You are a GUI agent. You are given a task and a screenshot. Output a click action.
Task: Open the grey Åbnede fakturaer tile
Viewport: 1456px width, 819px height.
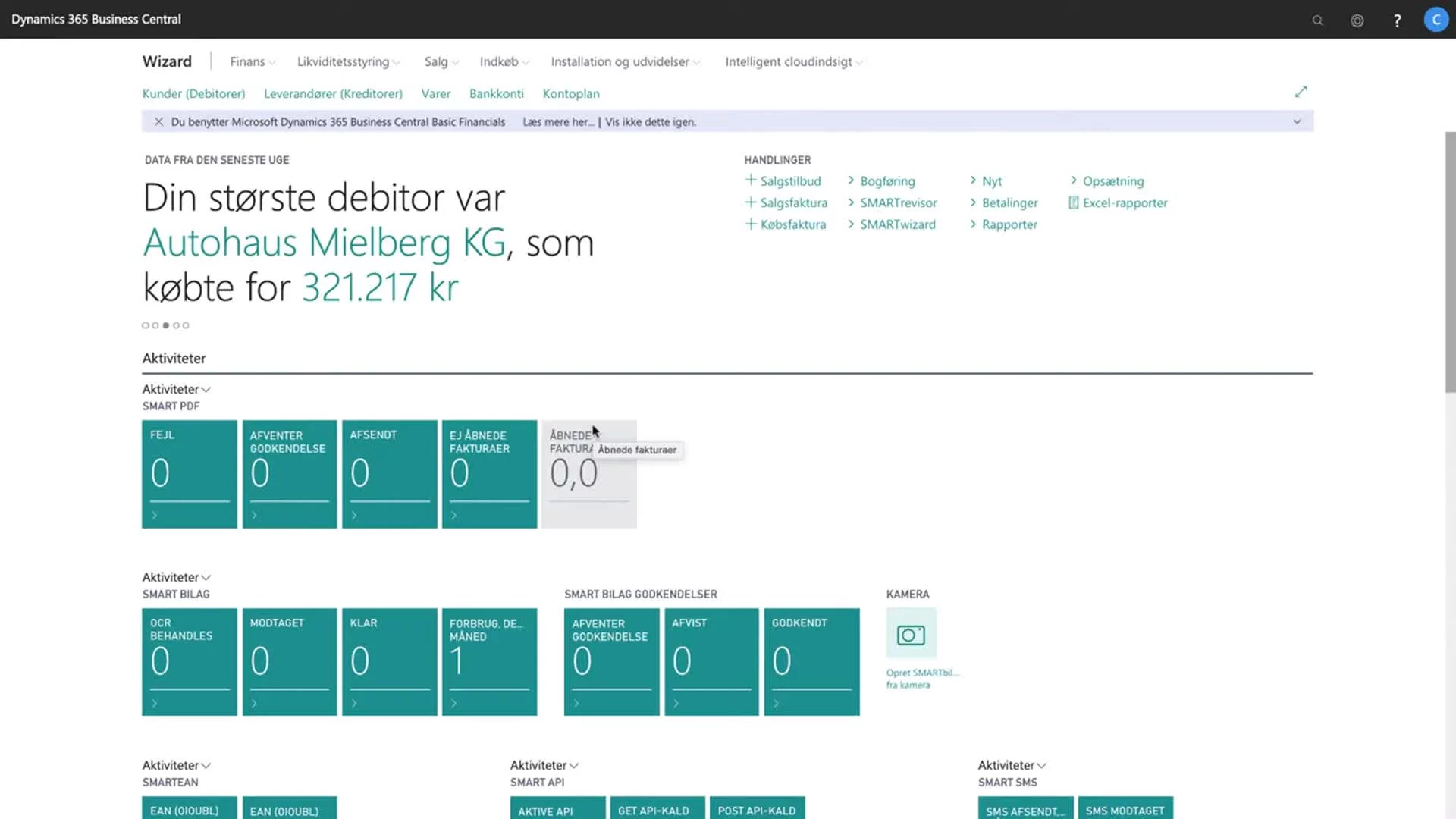[589, 474]
